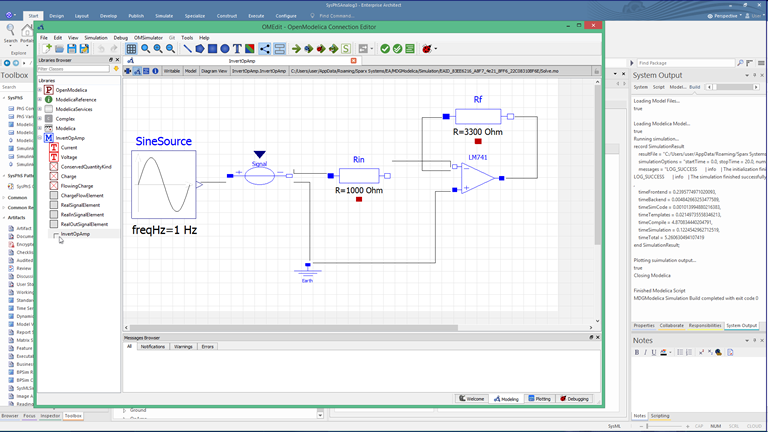Open the OMSimulator menu

(x=148, y=38)
